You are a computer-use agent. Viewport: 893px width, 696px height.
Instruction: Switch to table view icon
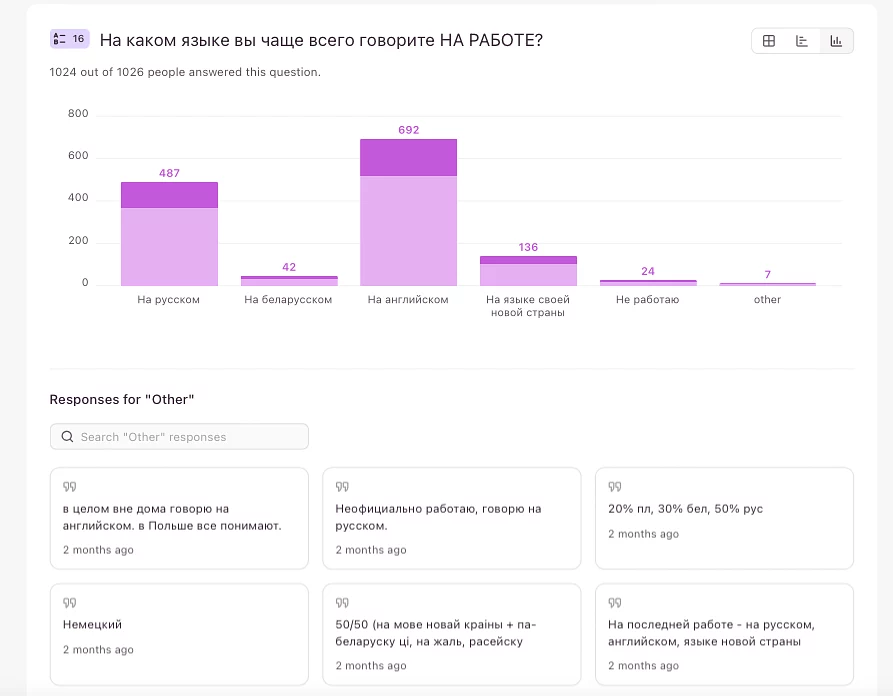769,41
